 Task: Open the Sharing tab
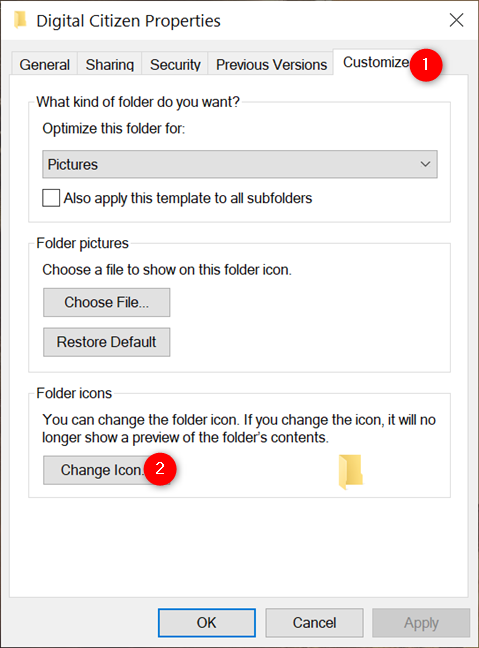pyautogui.click(x=110, y=64)
